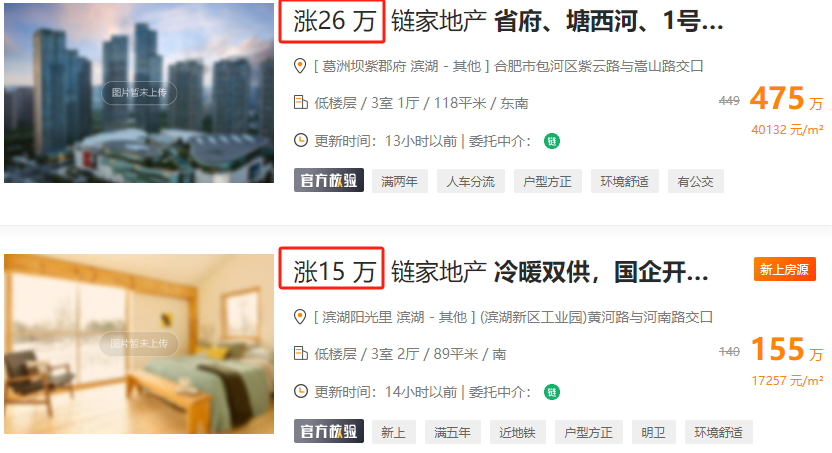This screenshot has width=832, height=453.
Task: Click the clock icon next to 13小时以前
Action: click(x=301, y=141)
